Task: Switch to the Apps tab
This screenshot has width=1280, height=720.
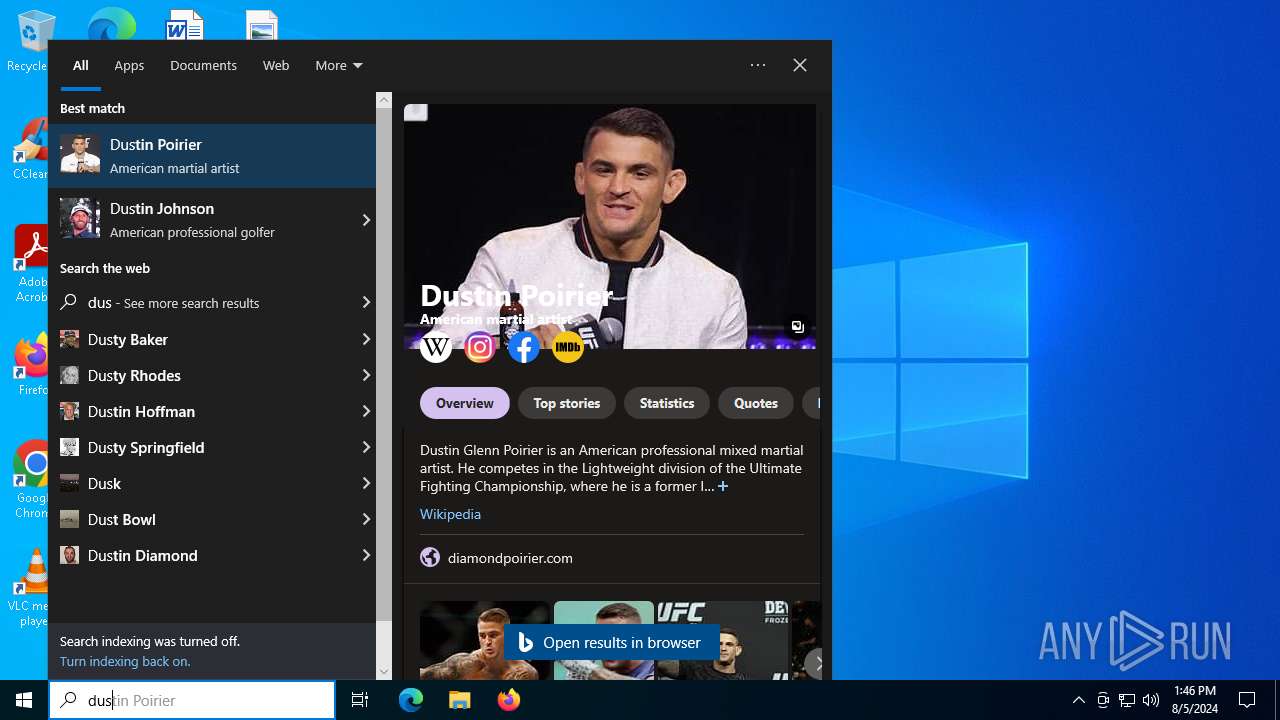Action: [129, 65]
